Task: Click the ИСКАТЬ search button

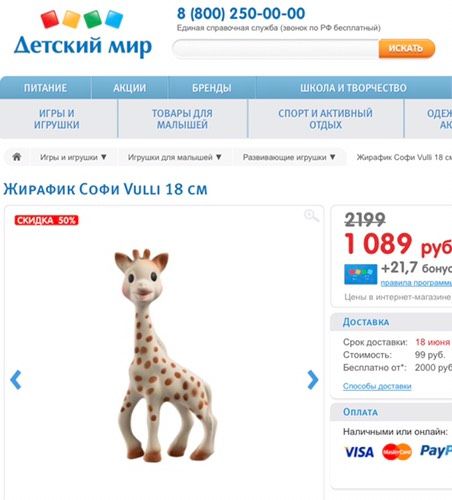Action: (x=407, y=49)
